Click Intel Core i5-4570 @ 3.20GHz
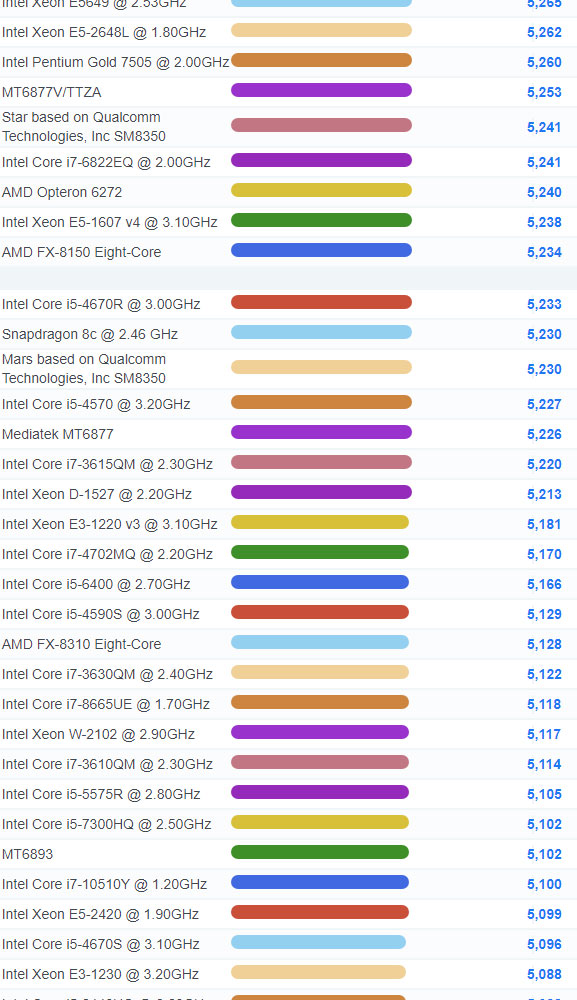The height and width of the screenshot is (1000, 577). [96, 404]
